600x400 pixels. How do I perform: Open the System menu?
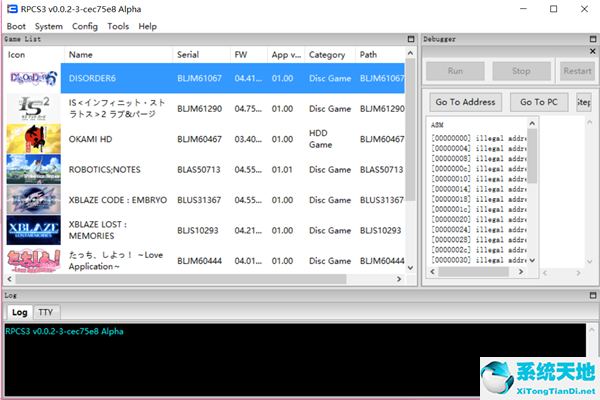point(49,26)
